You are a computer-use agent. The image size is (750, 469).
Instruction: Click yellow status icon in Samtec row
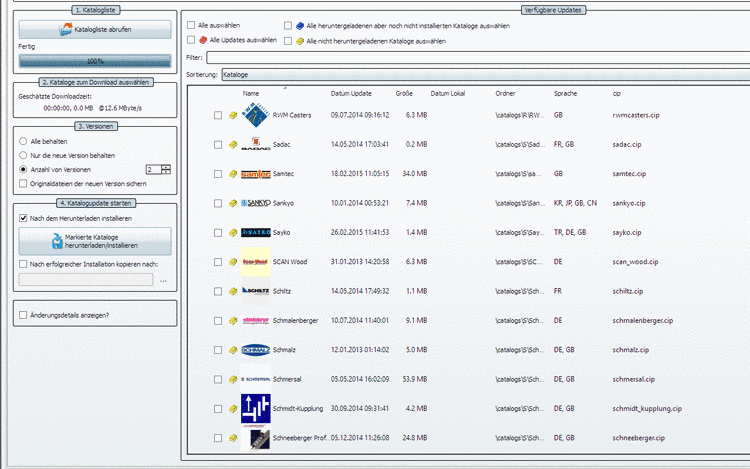coord(233,174)
